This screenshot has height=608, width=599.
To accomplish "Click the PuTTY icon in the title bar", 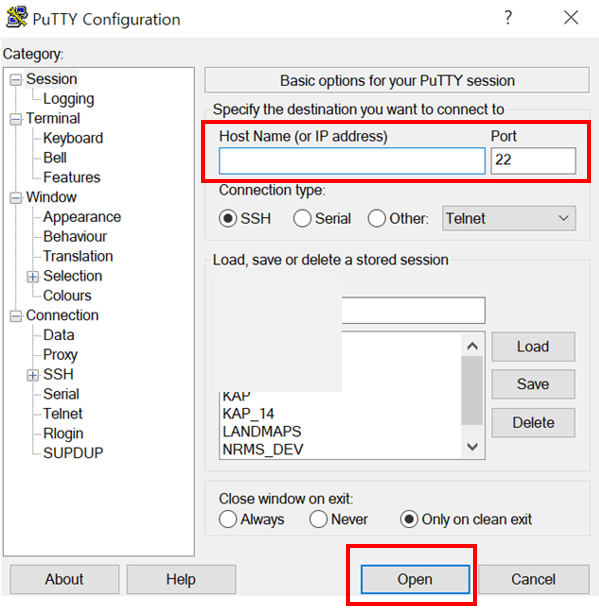I will (17, 17).
